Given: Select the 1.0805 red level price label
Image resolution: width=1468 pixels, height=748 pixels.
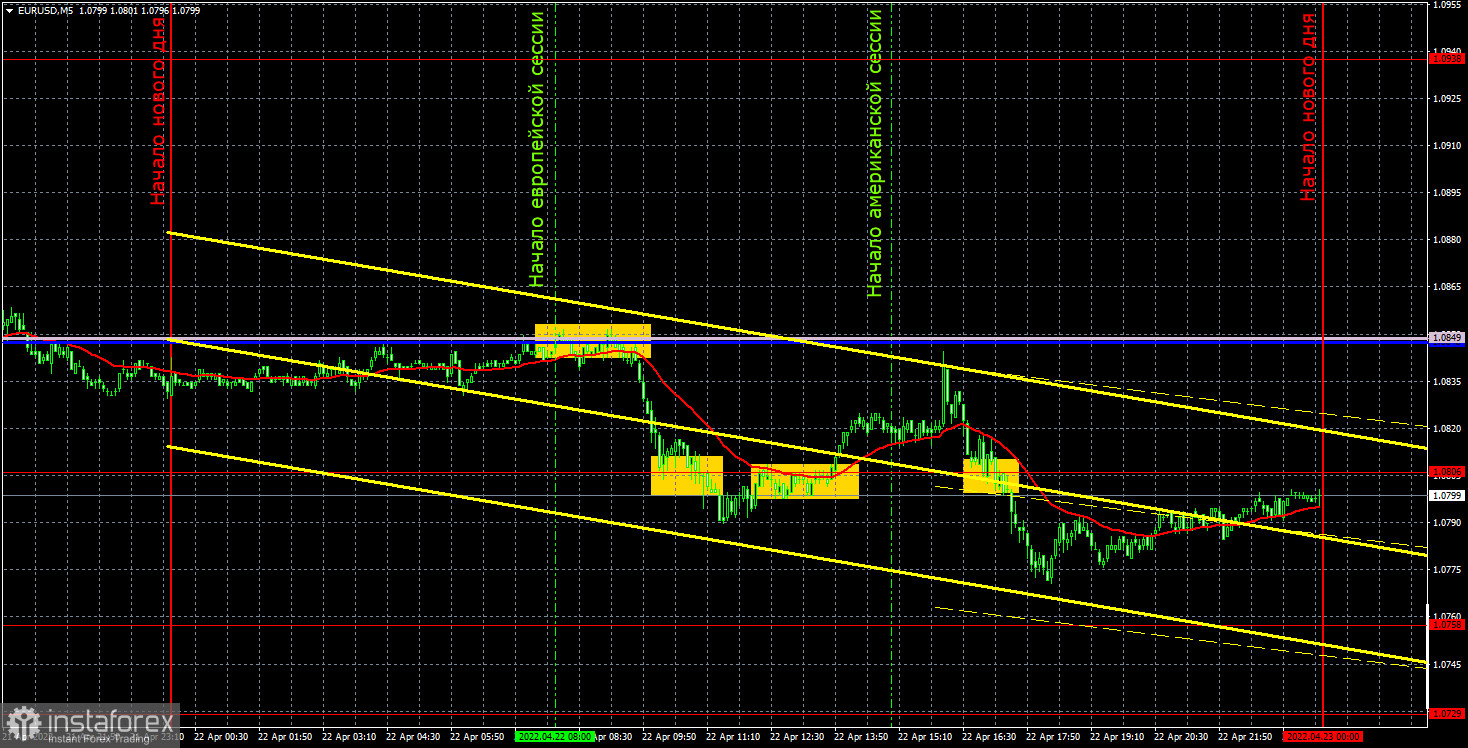Looking at the screenshot, I should [x=1447, y=472].
